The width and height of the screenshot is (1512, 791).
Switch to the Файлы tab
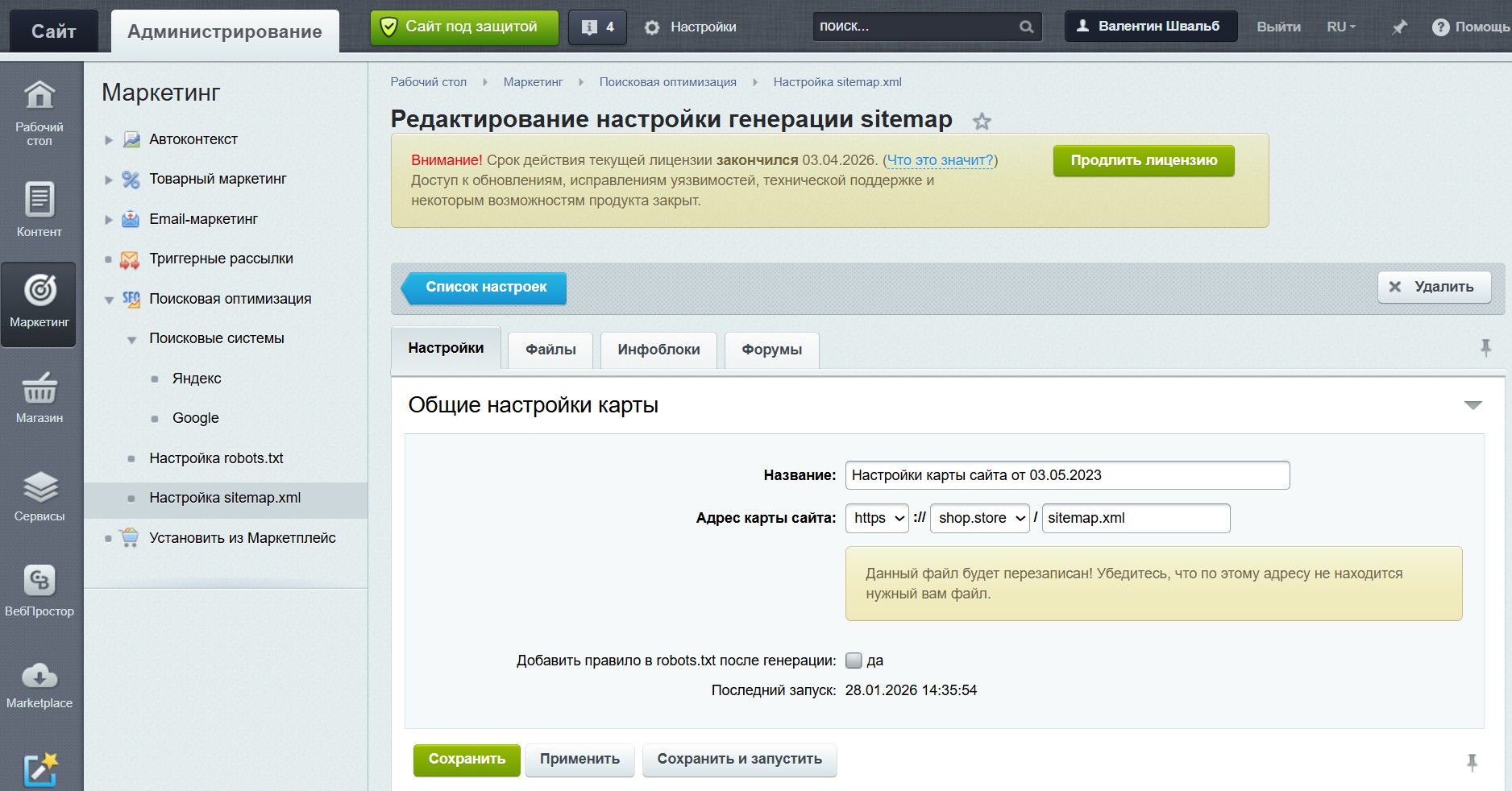point(550,350)
